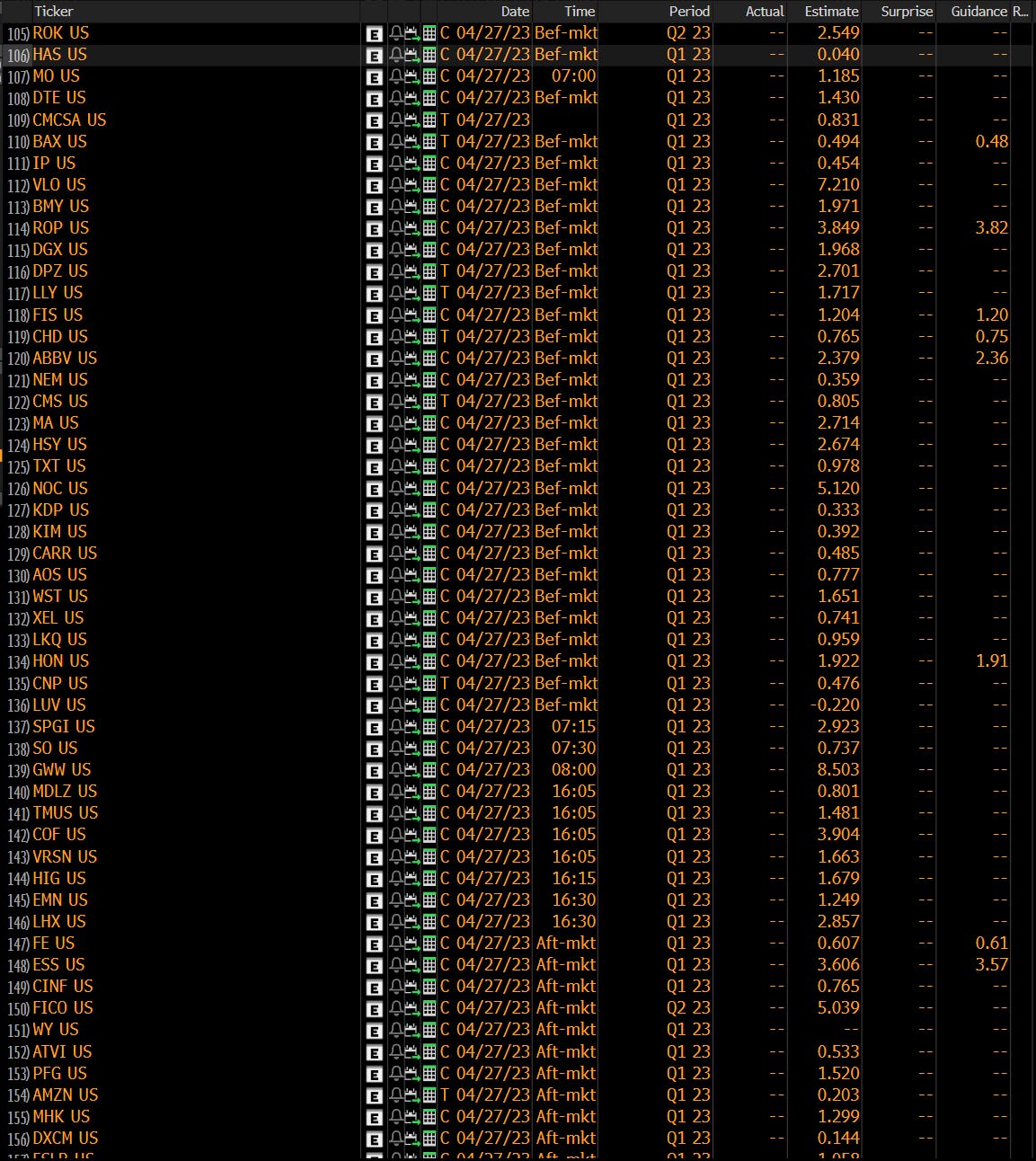Click the Period column header

[x=689, y=12]
